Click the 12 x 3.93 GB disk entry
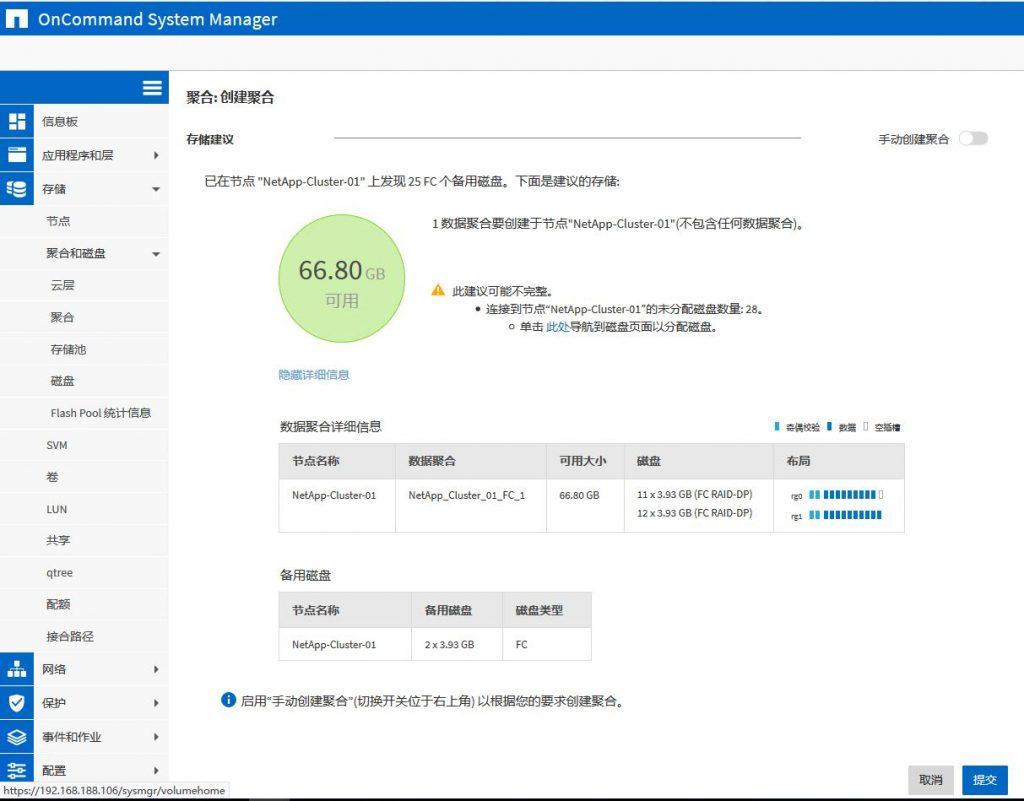This screenshot has height=801, width=1024. [x=695, y=513]
